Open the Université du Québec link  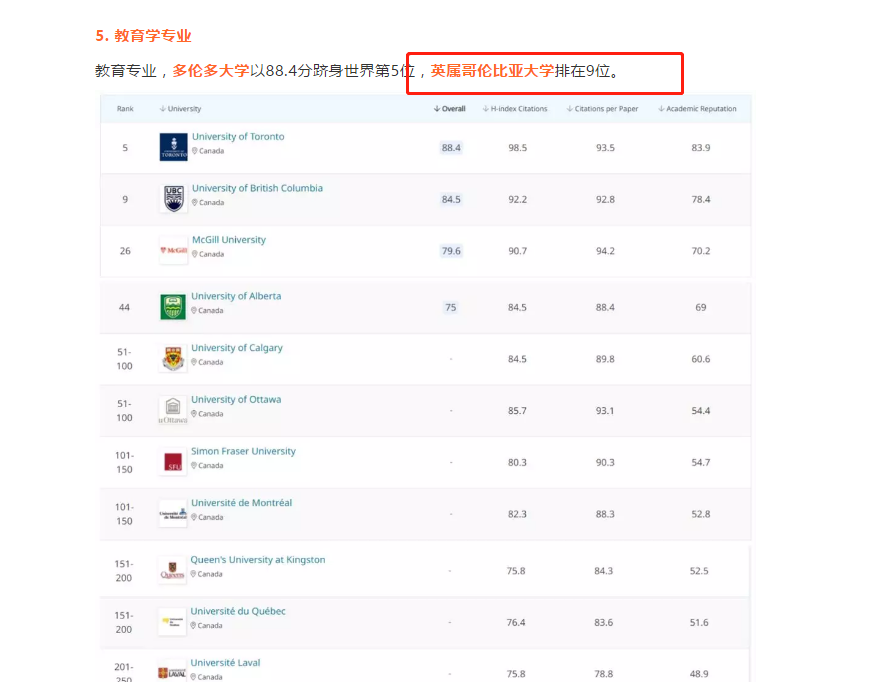(x=238, y=611)
